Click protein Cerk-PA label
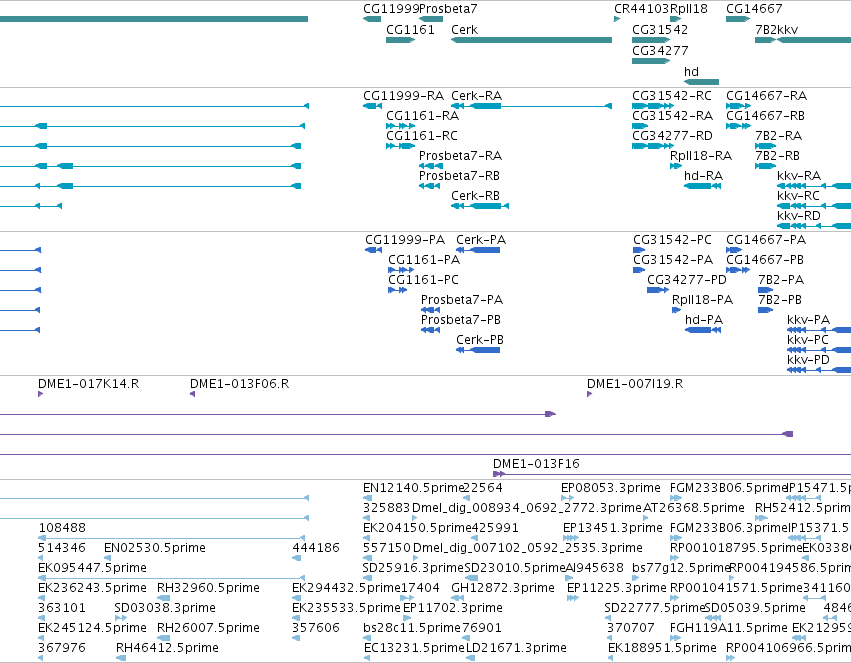The height and width of the screenshot is (663, 851). click(481, 240)
